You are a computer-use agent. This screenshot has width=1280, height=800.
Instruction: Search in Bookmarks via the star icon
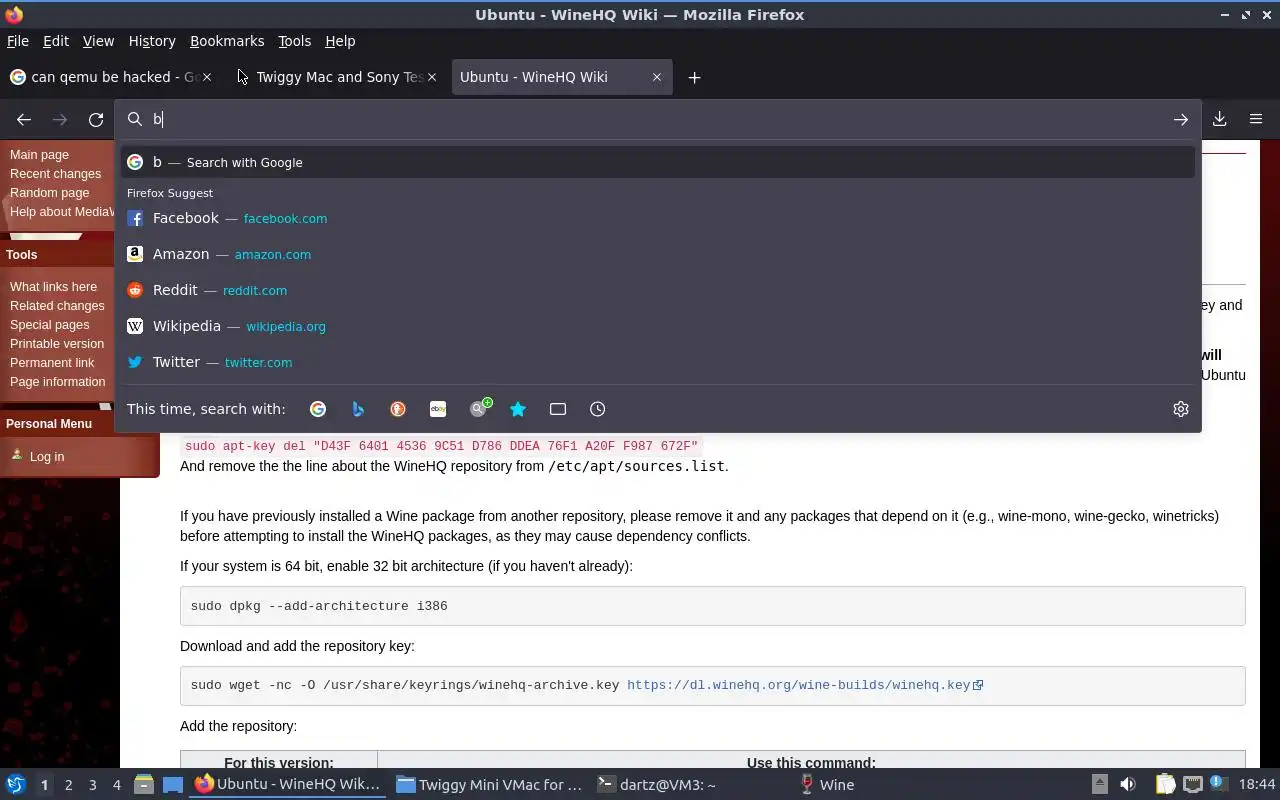tap(518, 409)
